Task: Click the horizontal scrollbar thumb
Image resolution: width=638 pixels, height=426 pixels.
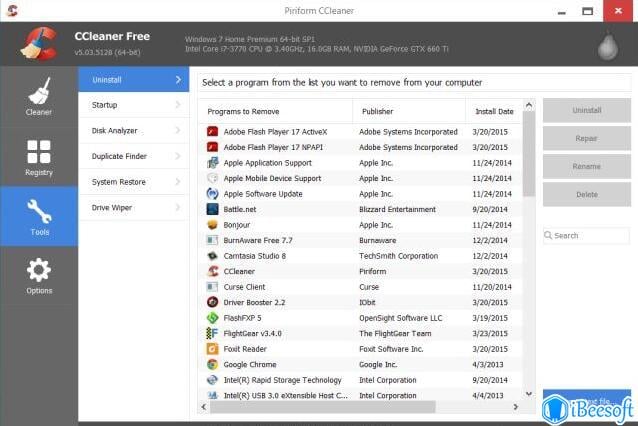Action: [323, 406]
